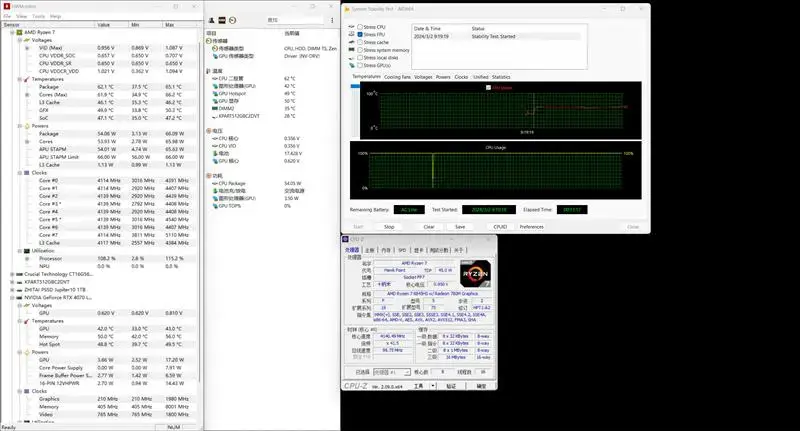Toggle the temperature graph legend checkbox
The height and width of the screenshot is (431, 800).
pyautogui.click(x=489, y=88)
